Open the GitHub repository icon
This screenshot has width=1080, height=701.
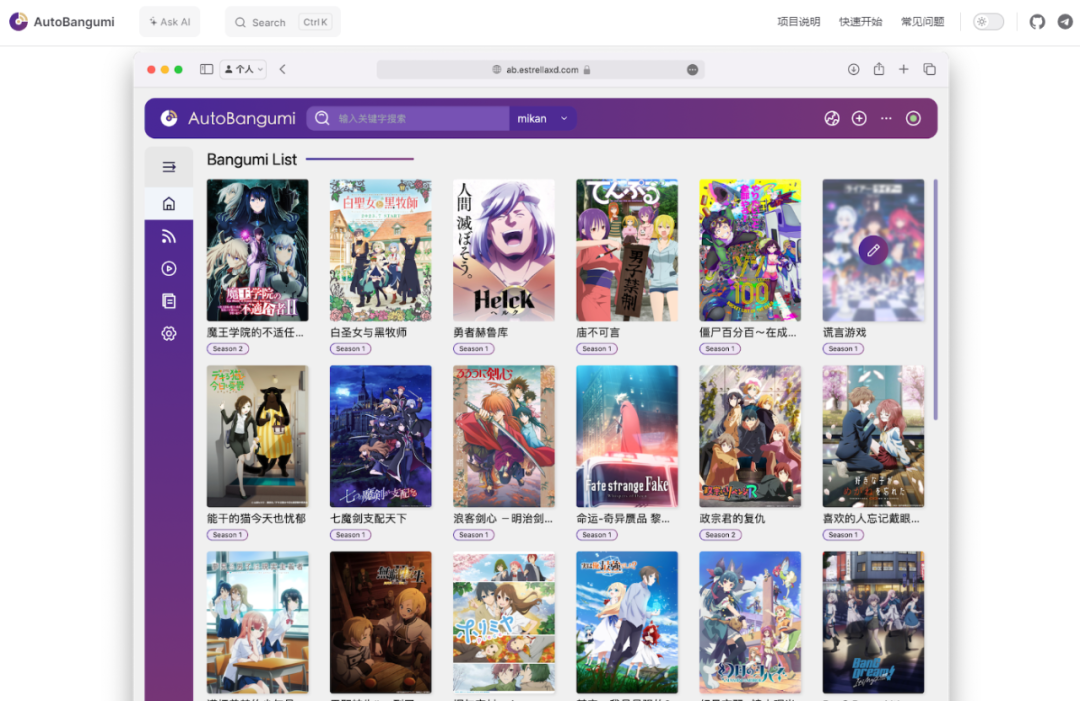coord(1037,22)
